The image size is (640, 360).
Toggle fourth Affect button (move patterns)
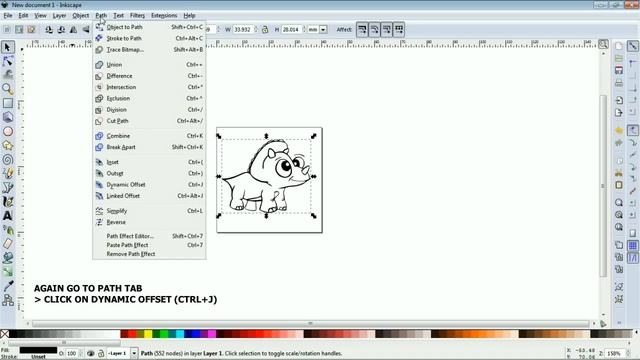pyautogui.click(x=399, y=29)
